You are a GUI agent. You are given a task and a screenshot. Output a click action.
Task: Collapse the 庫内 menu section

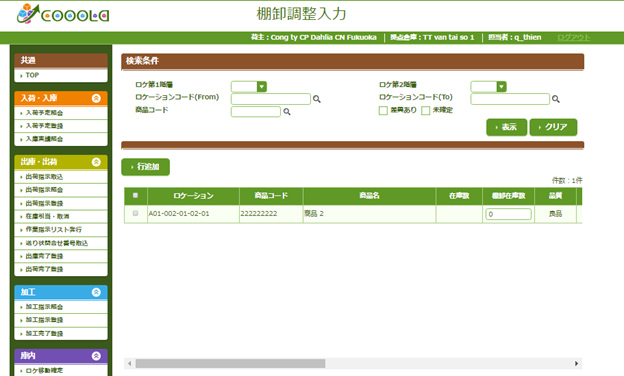pyautogui.click(x=96, y=356)
